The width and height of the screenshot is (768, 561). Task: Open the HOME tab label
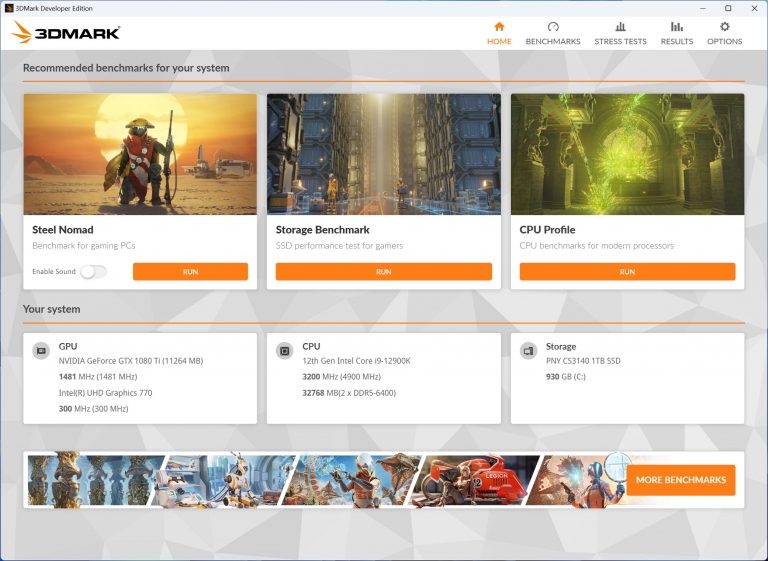click(499, 42)
